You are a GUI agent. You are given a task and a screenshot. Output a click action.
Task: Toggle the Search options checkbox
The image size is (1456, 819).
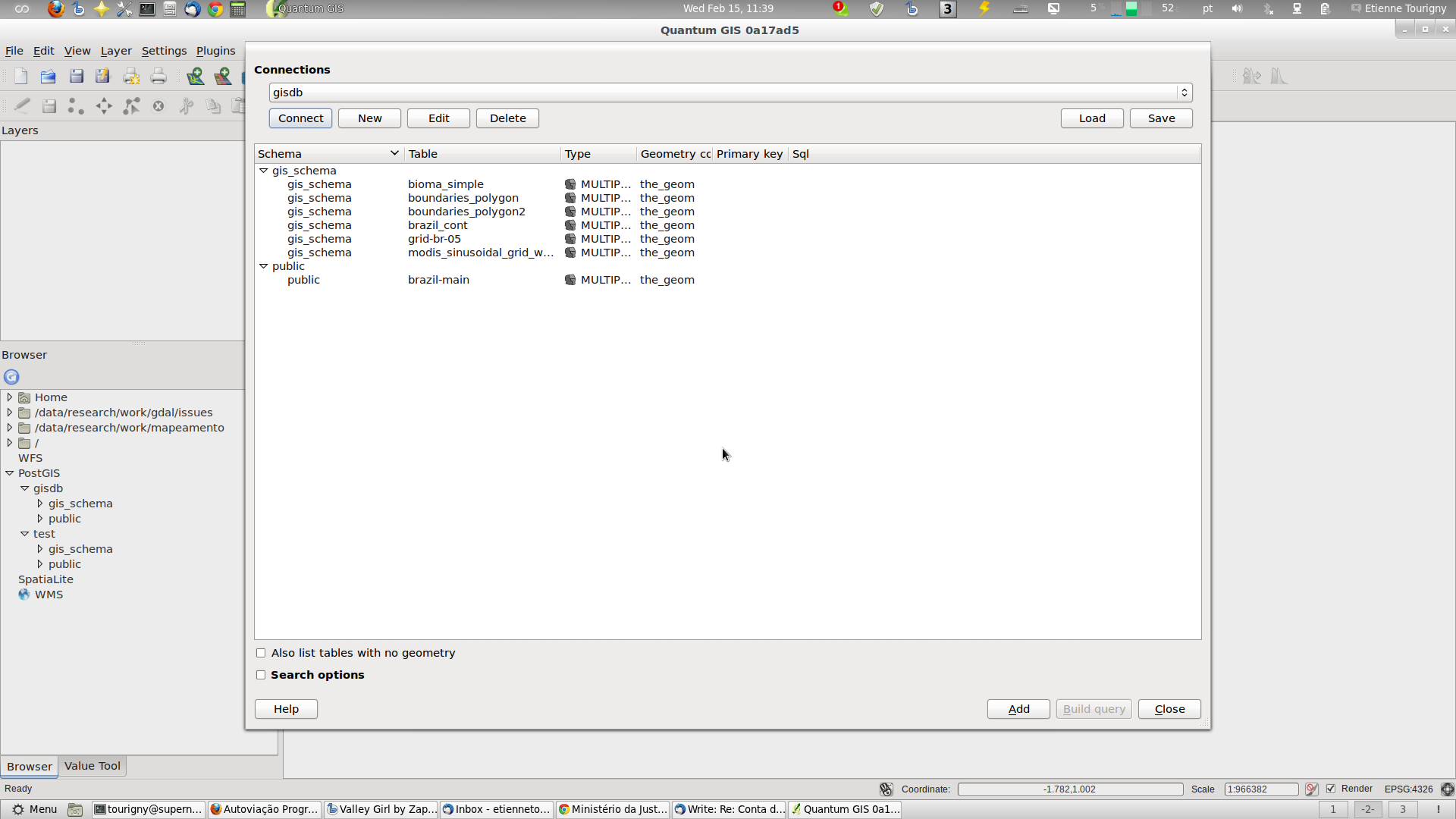tap(261, 675)
